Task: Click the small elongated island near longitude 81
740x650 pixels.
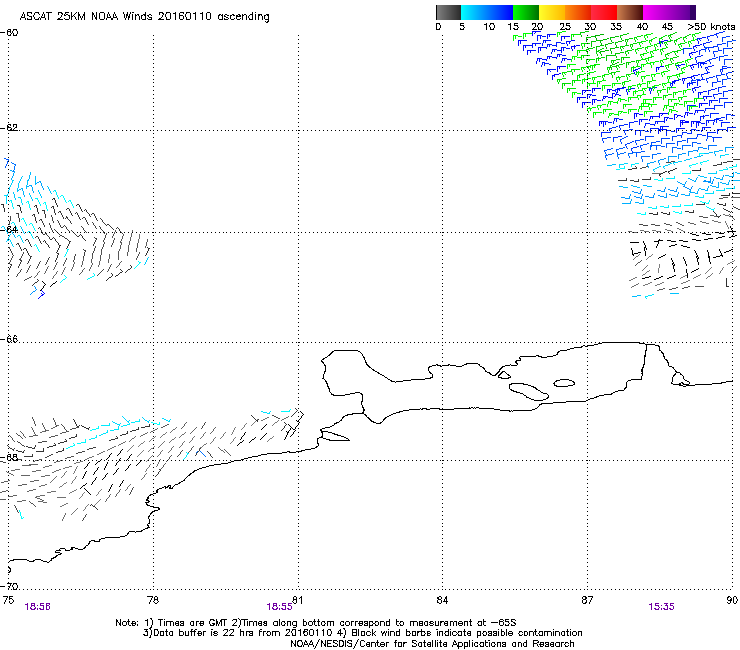Action: 336,436
